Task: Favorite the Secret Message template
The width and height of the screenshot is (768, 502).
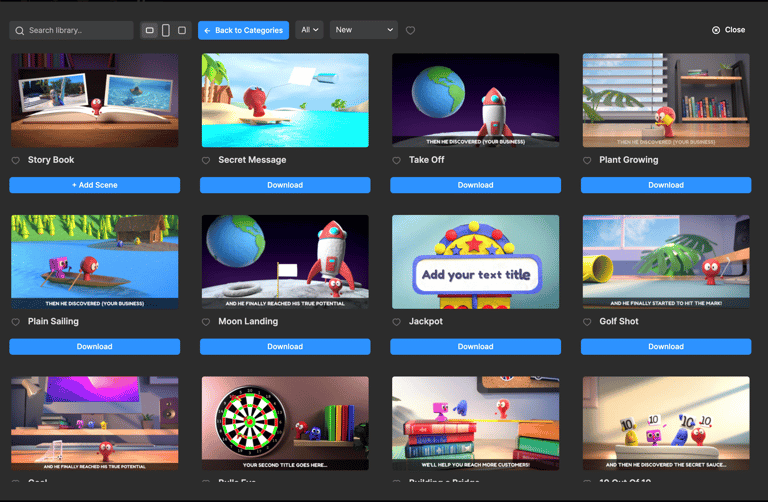Action: point(206,161)
